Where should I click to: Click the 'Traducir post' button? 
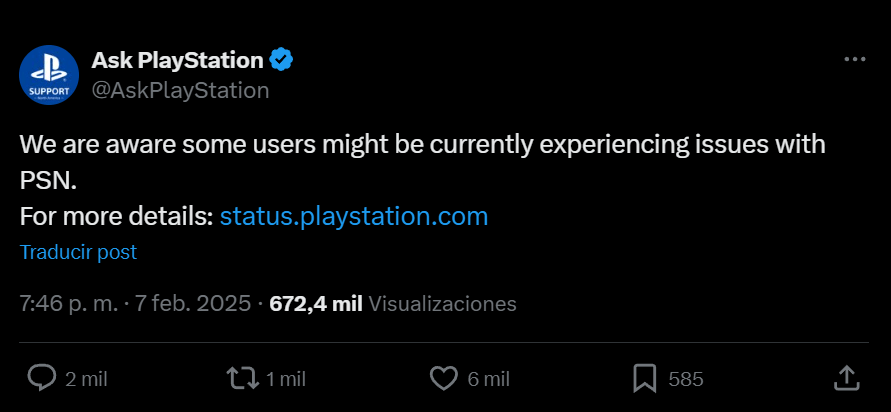pos(78,253)
